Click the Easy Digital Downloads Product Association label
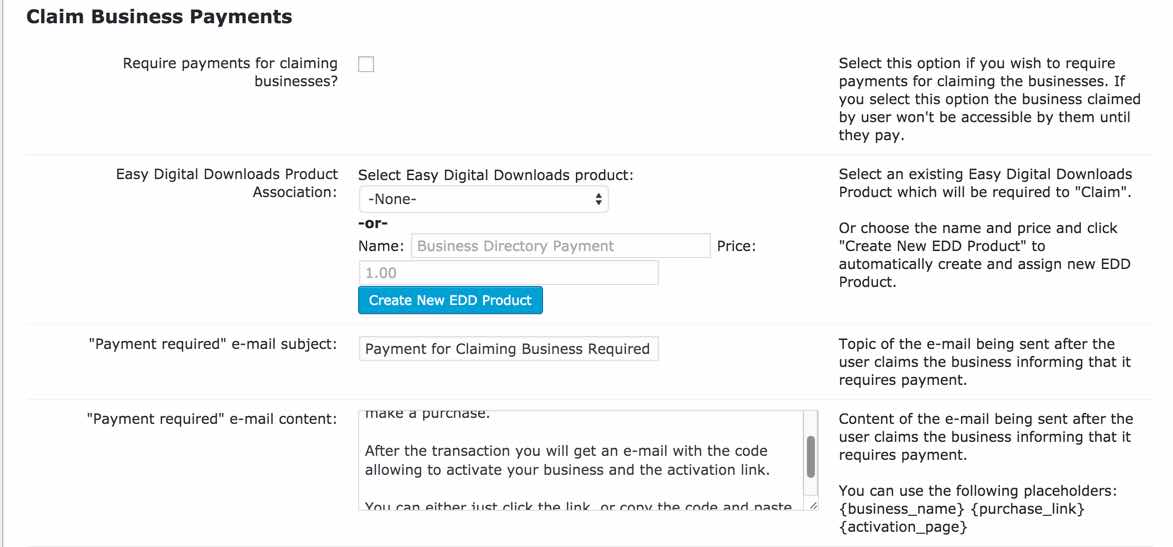The width and height of the screenshot is (1173, 547). click(227, 183)
